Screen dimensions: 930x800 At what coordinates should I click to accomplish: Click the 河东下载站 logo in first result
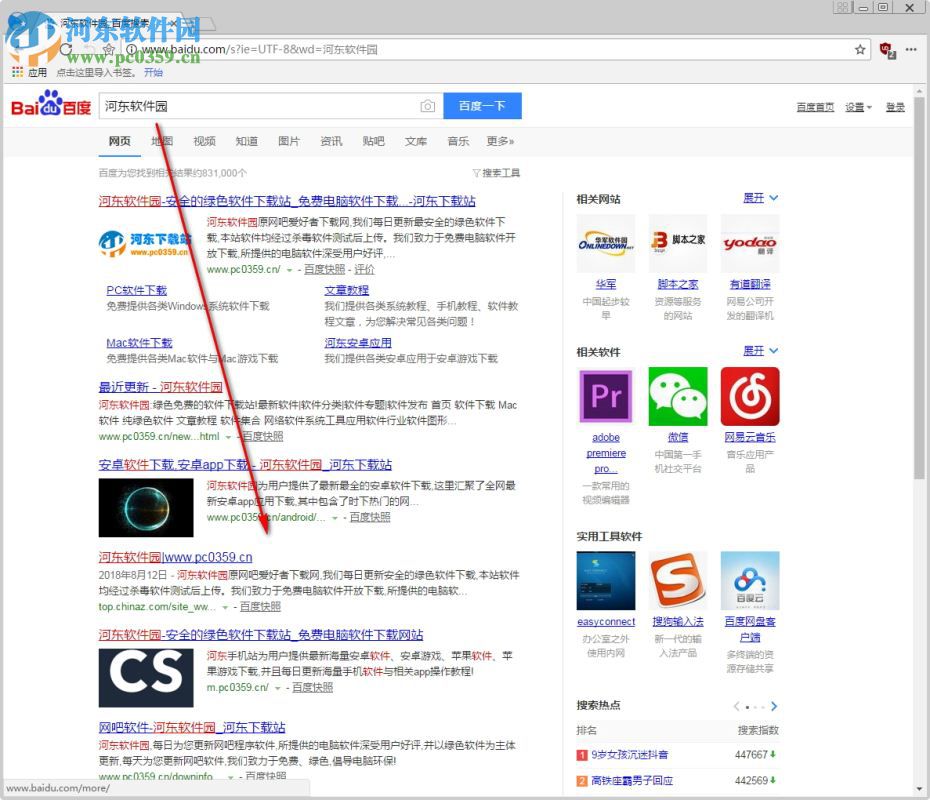click(145, 244)
